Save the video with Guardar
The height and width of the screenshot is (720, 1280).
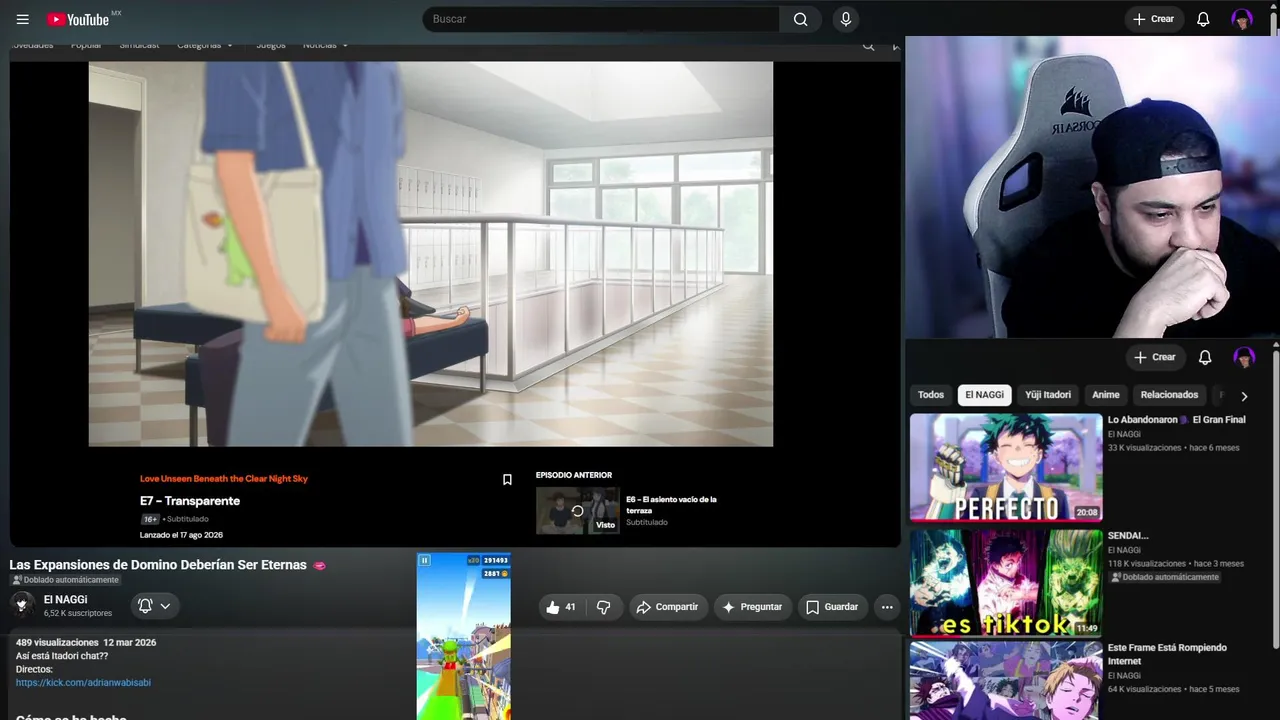click(x=832, y=607)
